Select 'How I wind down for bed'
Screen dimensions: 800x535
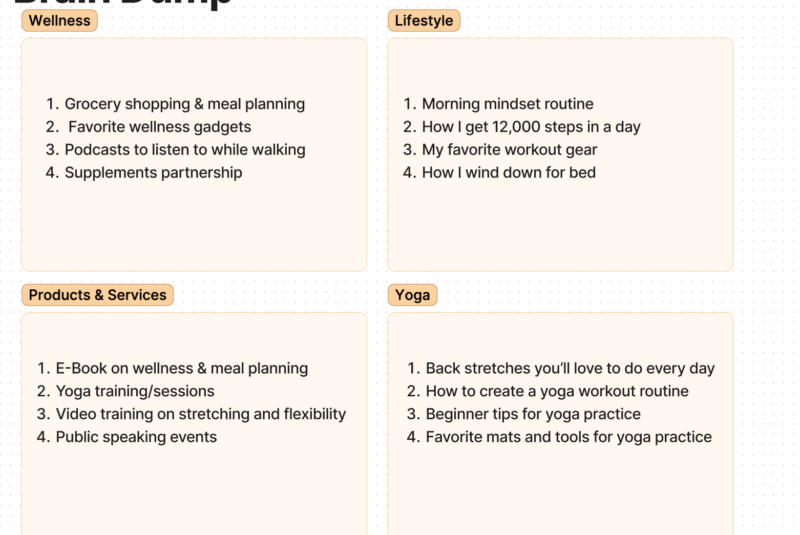[509, 172]
